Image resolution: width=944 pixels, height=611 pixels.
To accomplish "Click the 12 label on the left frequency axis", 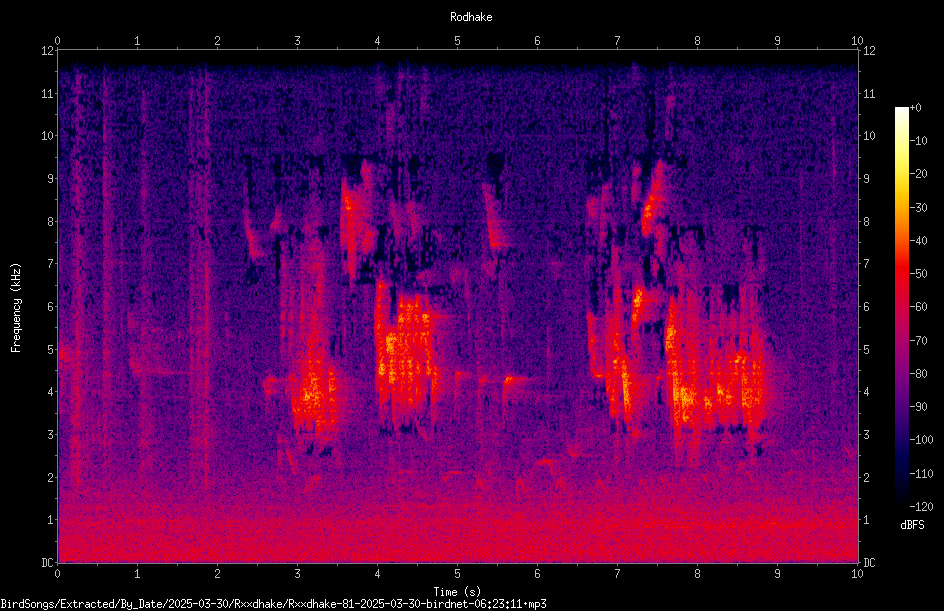I will tap(48, 51).
